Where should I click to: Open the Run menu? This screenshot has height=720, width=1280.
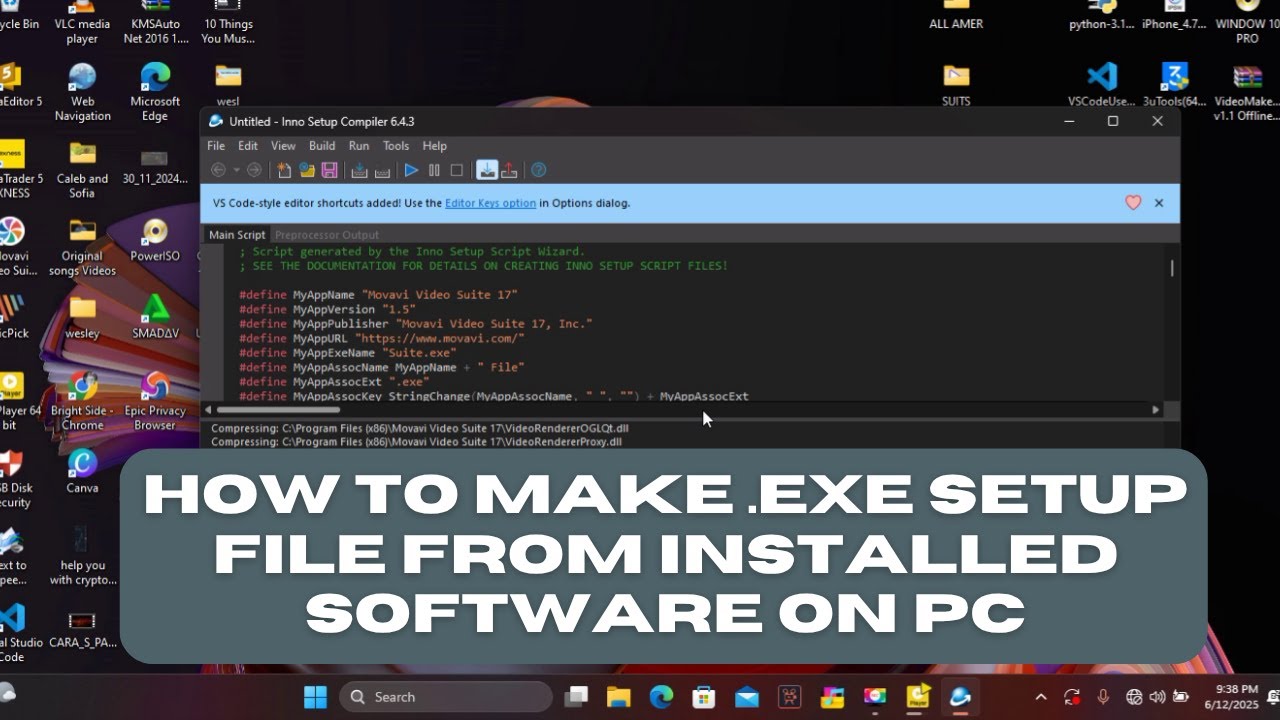pyautogui.click(x=359, y=146)
